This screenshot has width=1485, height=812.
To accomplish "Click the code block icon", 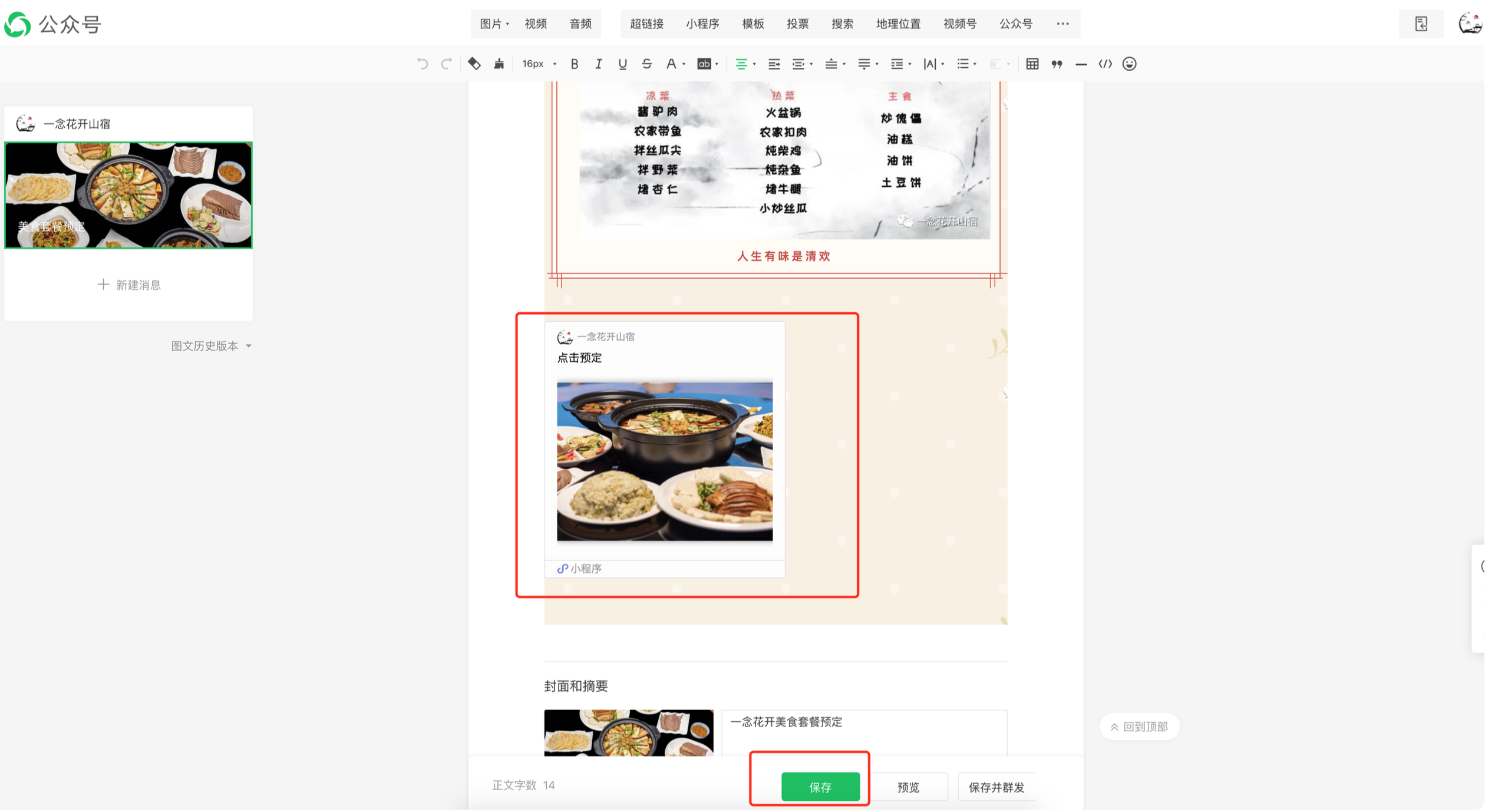I will coord(1105,64).
